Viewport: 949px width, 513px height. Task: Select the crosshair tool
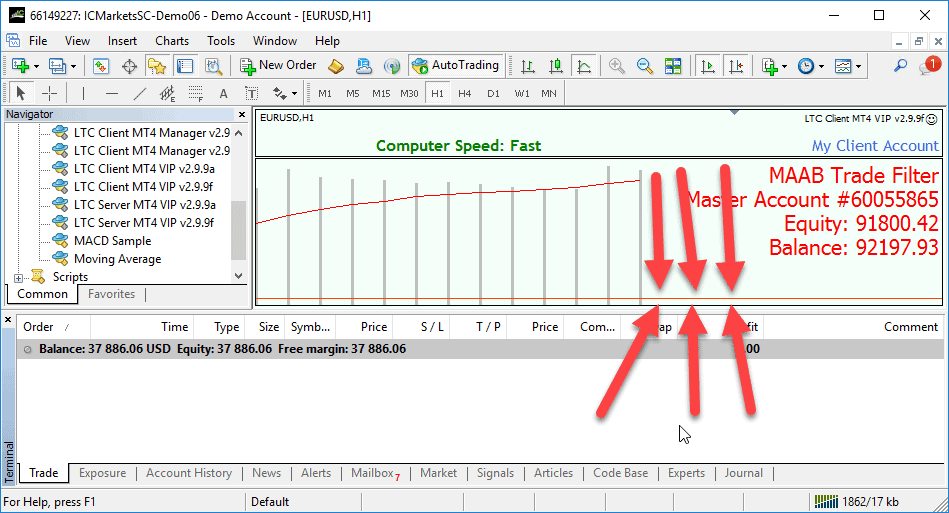pos(49,93)
